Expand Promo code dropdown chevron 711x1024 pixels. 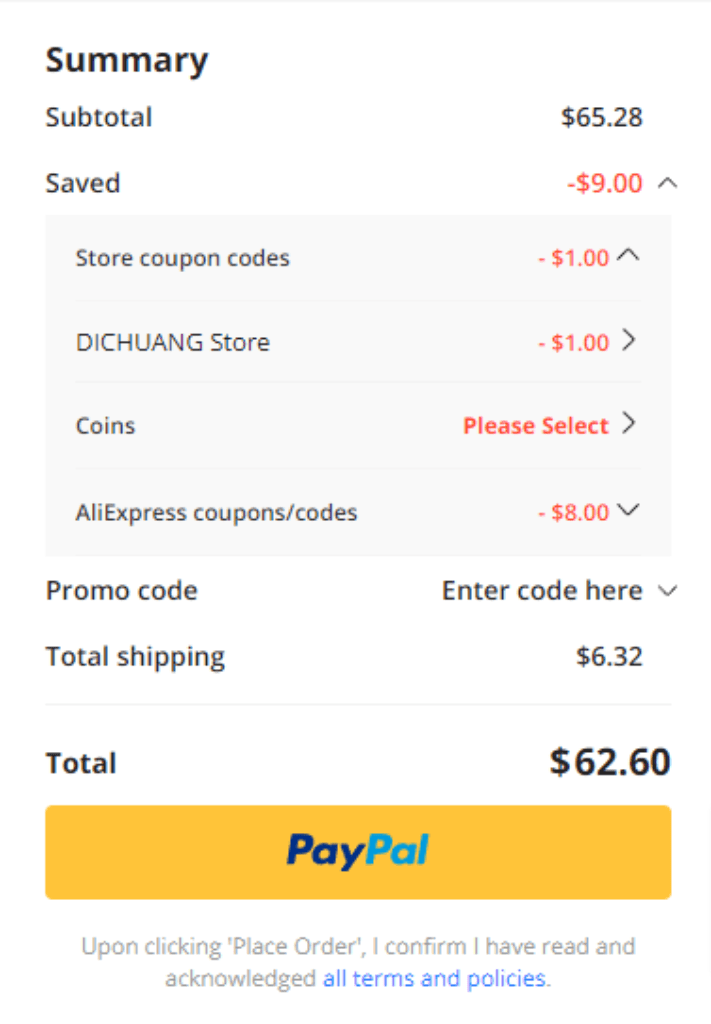667,590
